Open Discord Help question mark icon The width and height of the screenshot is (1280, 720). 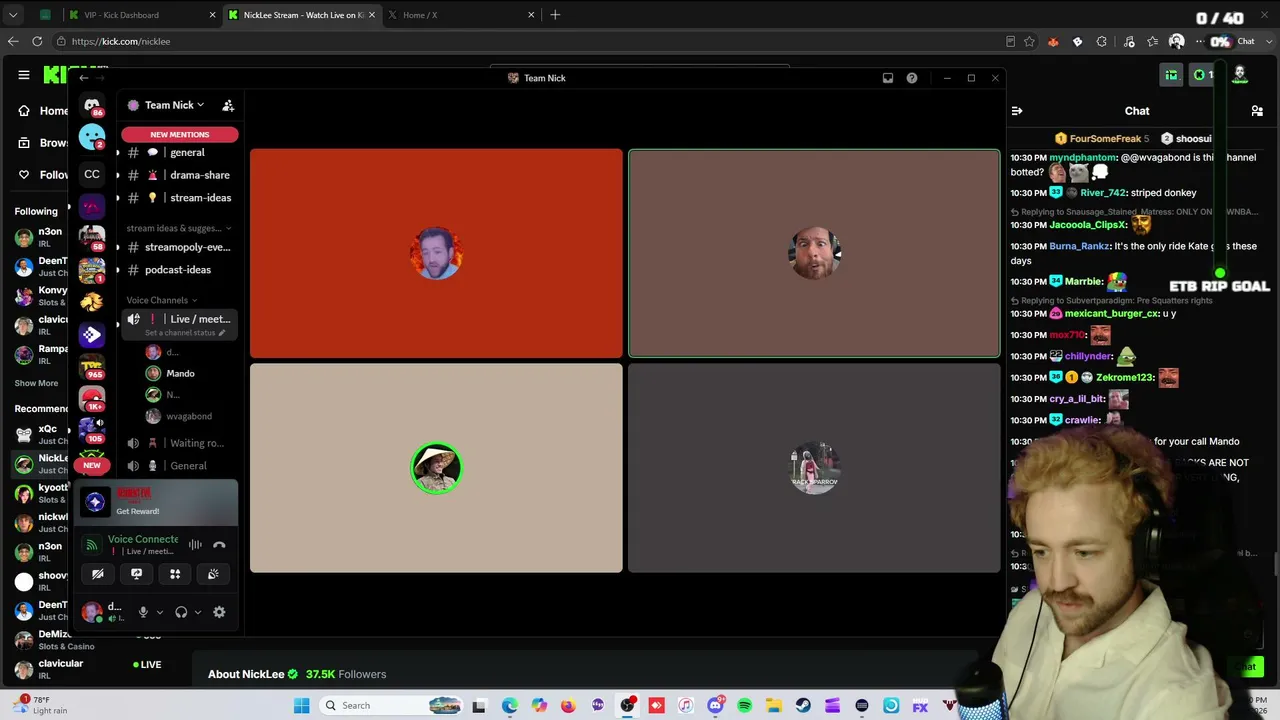click(x=912, y=78)
